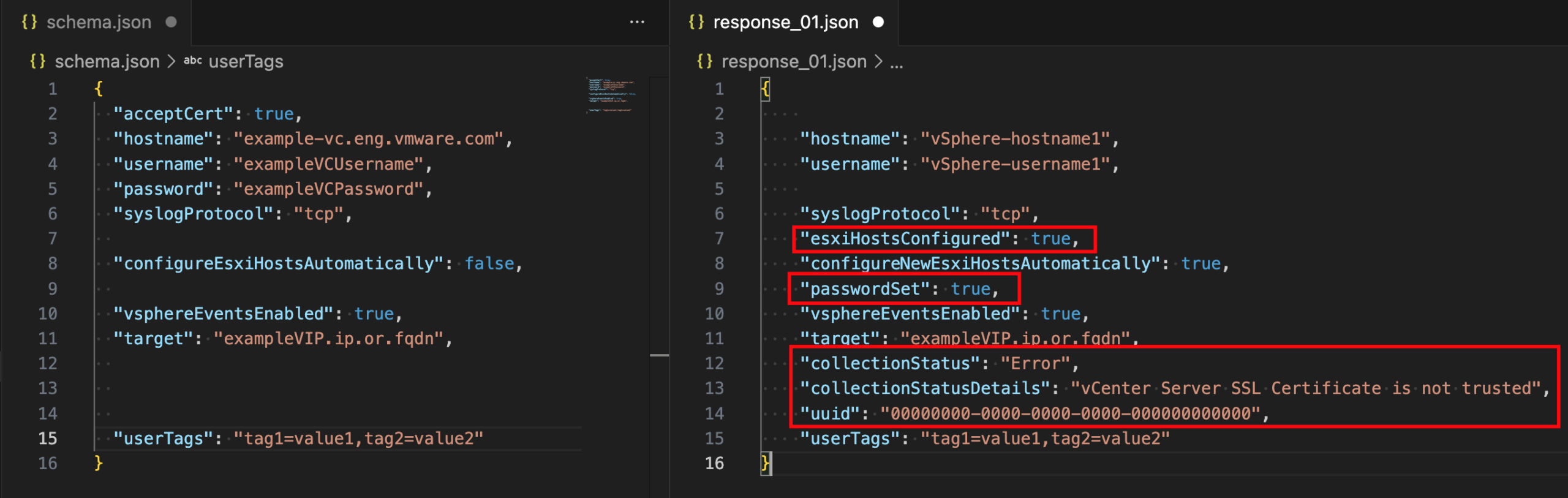Image resolution: width=1568 pixels, height=498 pixels.
Task: Click the scrollbar marker in left editor
Action: (659, 355)
